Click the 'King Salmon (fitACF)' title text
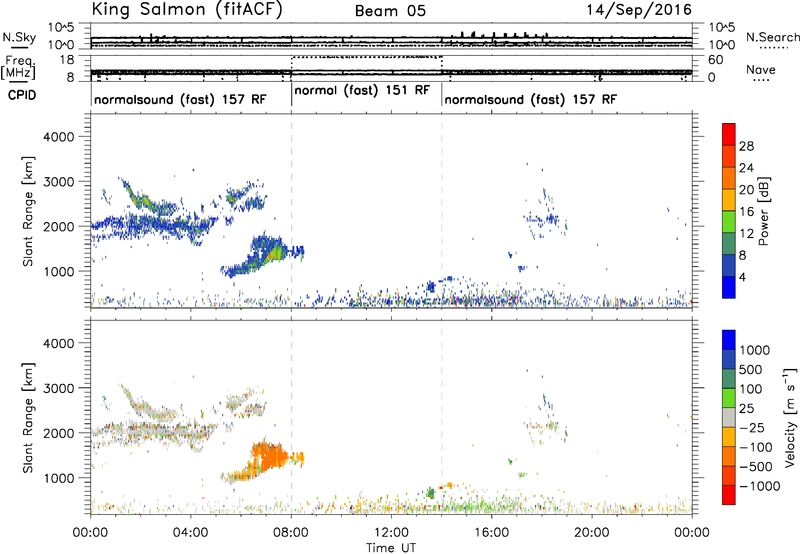 [187, 10]
